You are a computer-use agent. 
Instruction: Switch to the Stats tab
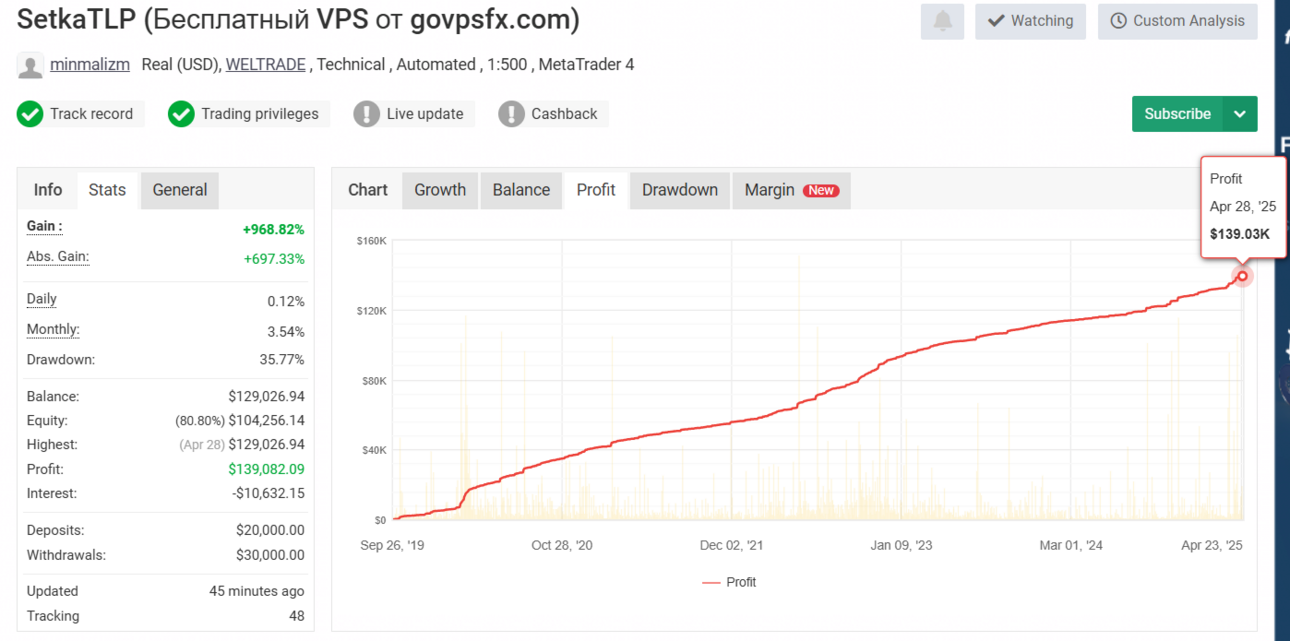point(107,190)
